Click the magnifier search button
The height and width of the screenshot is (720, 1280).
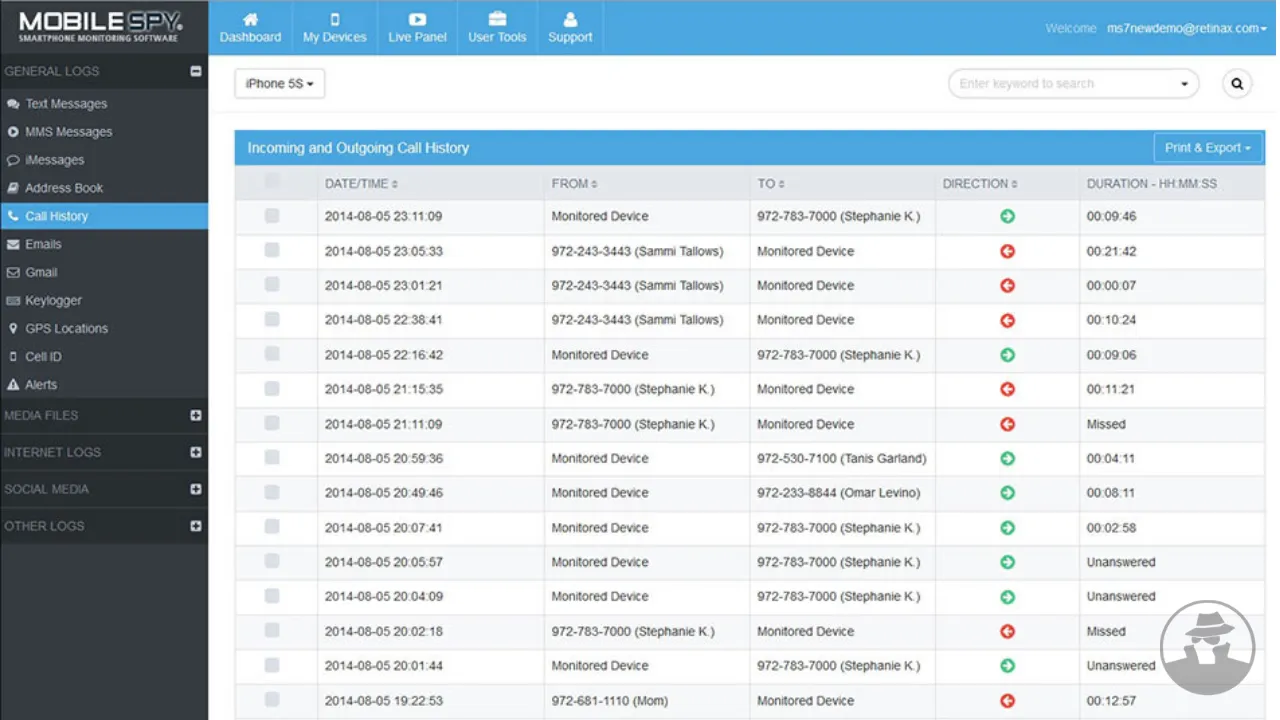coord(1237,84)
